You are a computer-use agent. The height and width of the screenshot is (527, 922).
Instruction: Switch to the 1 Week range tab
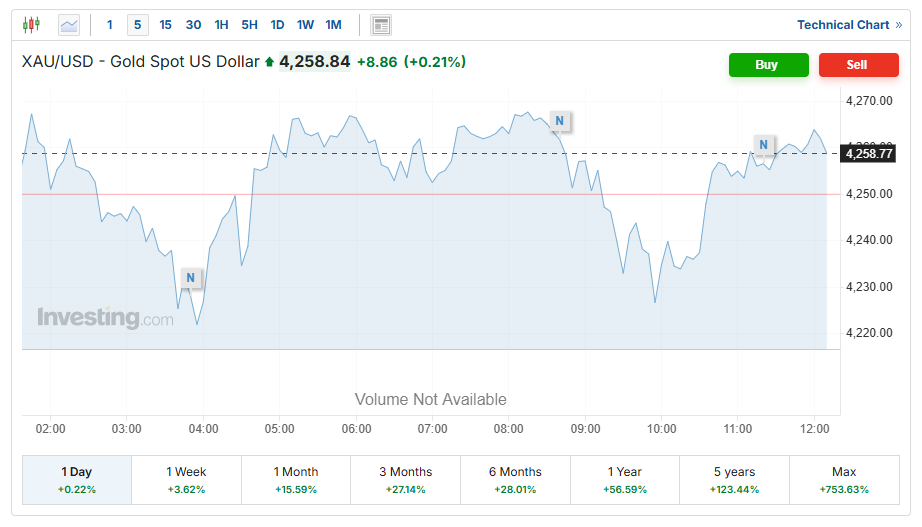[186, 480]
